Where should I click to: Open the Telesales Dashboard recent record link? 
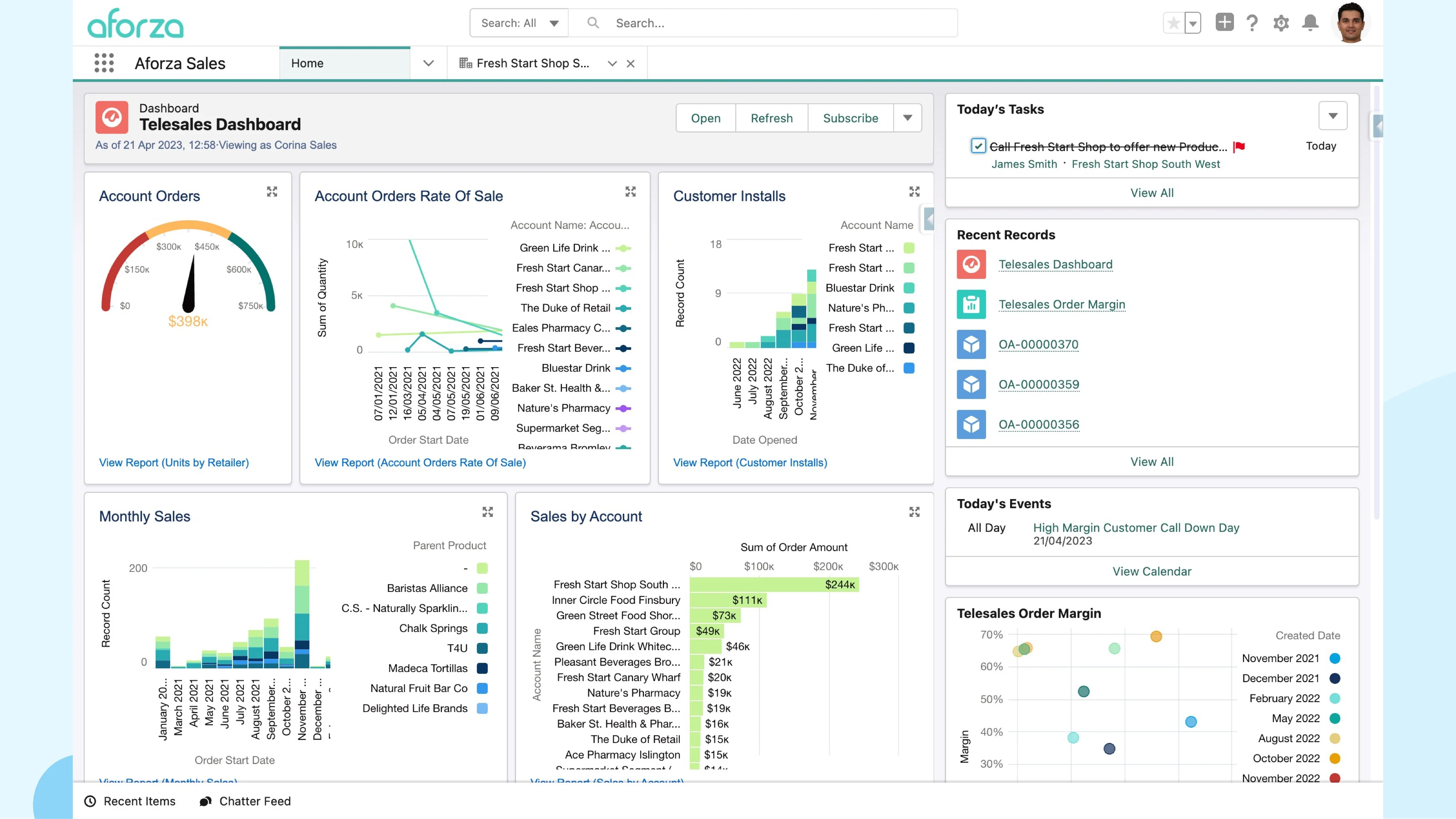(1055, 265)
